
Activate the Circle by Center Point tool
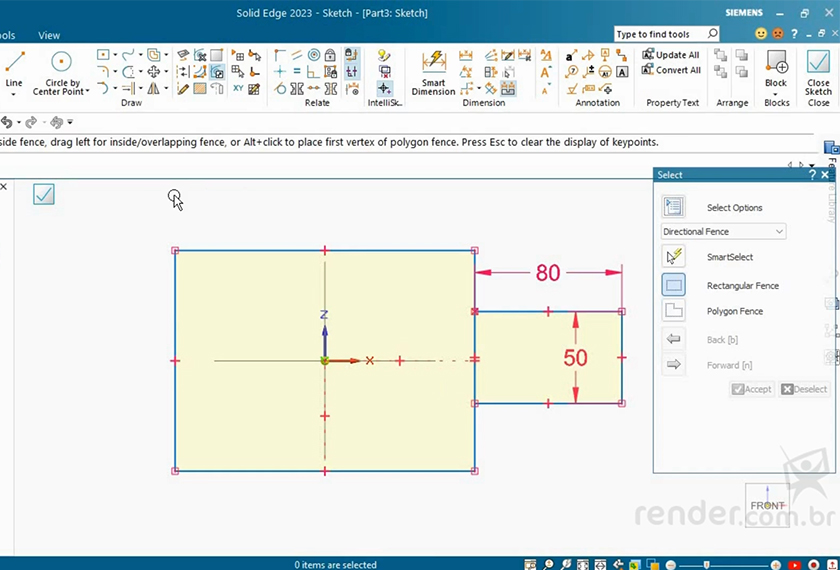62,64
